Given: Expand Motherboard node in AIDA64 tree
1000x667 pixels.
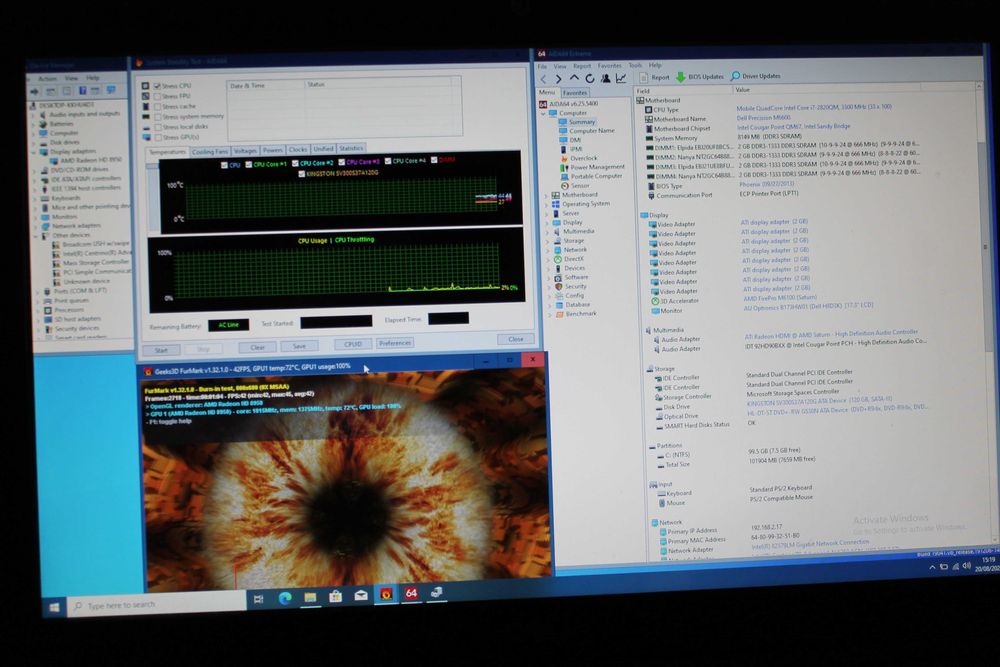Looking at the screenshot, I should (x=547, y=196).
